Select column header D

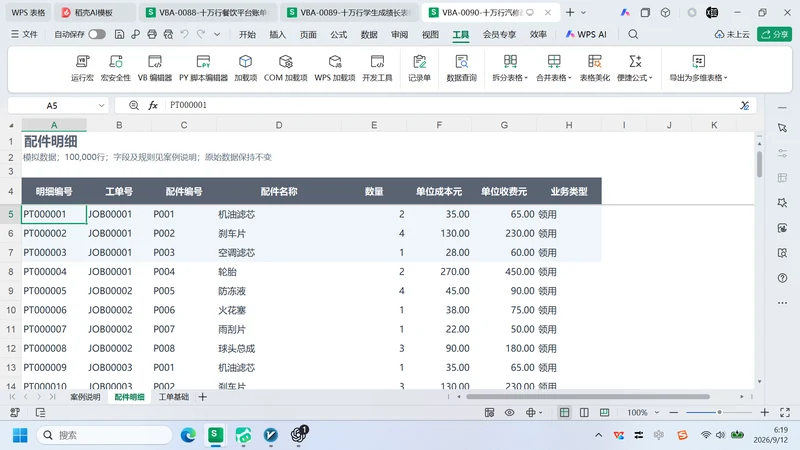click(279, 125)
